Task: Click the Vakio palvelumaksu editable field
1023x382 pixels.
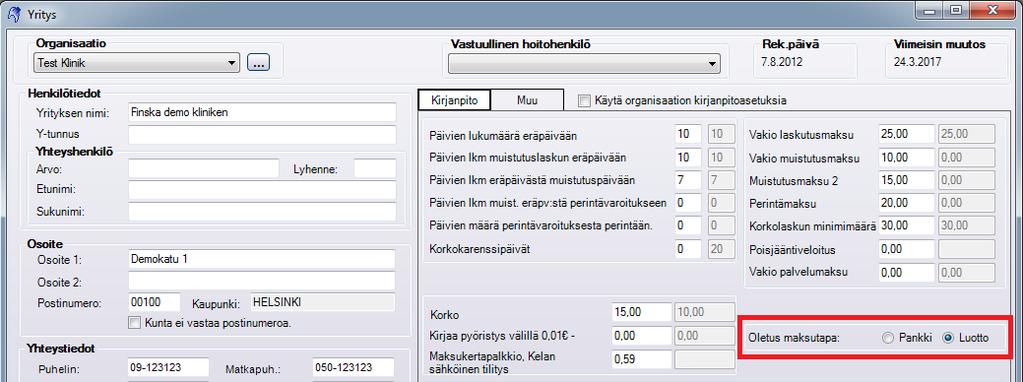Action: pyautogui.click(x=906, y=272)
